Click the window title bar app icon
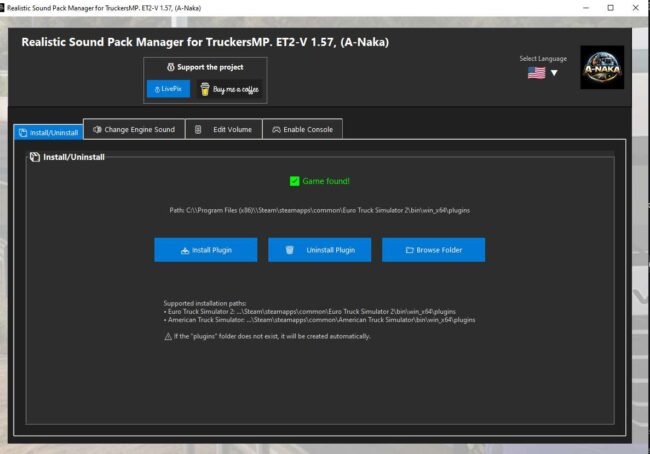650x454 pixels. (2, 8)
